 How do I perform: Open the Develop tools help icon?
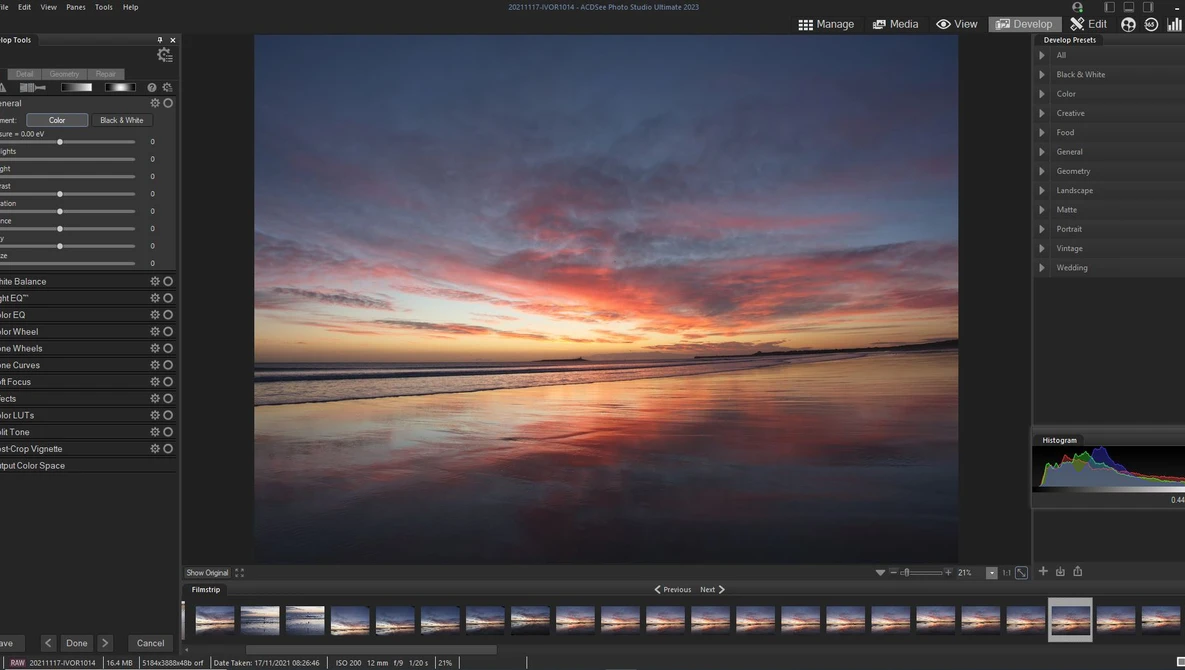pos(152,88)
